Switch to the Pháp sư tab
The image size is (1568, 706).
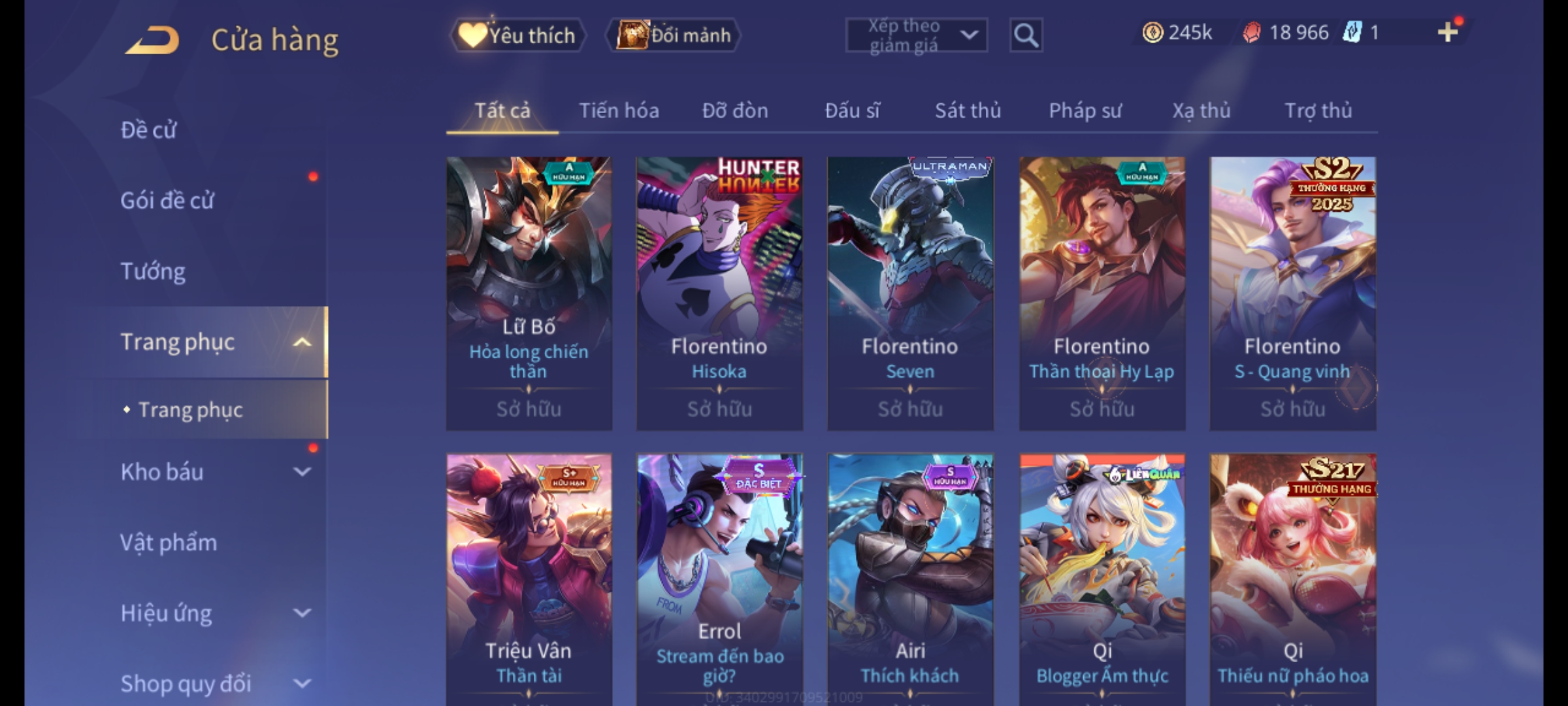click(x=1085, y=110)
